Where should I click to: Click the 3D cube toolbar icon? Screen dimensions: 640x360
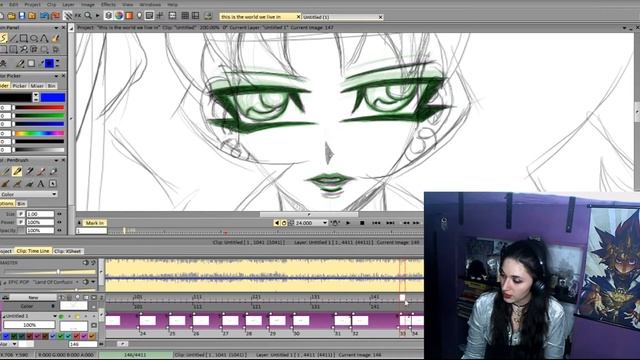(x=108, y=16)
